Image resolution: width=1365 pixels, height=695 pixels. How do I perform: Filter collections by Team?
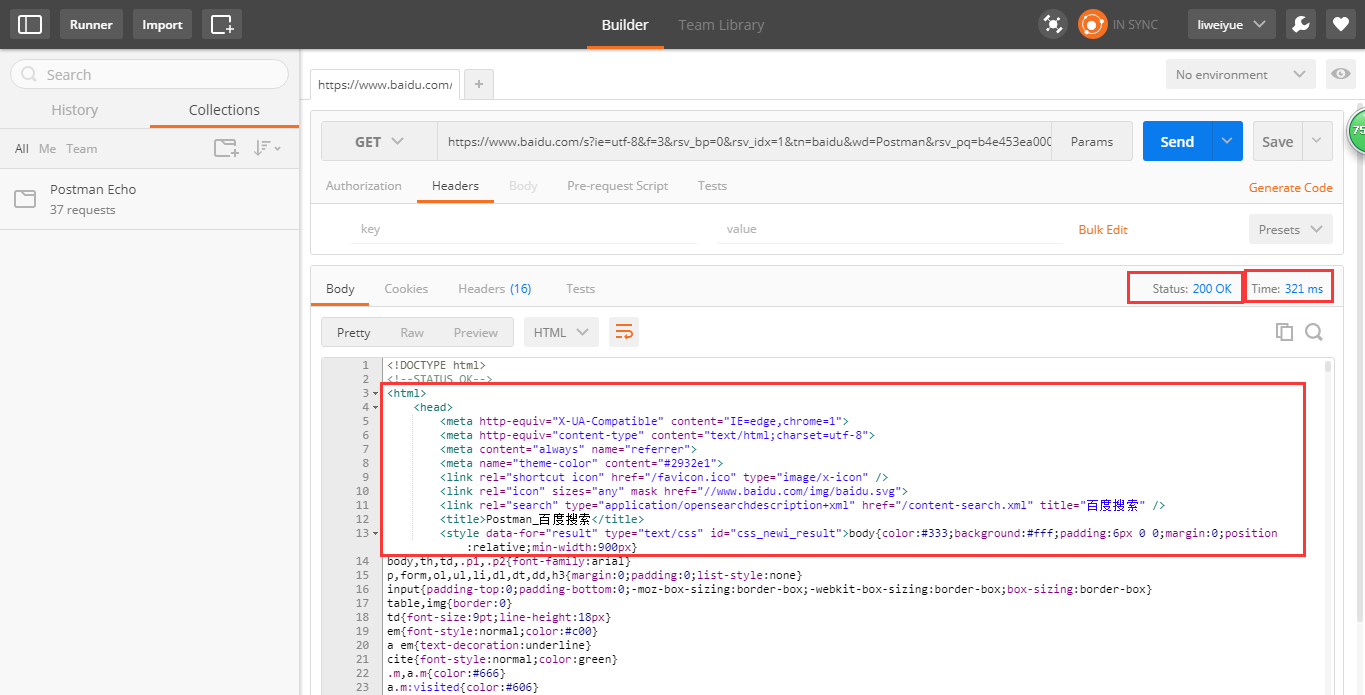[x=82, y=148]
